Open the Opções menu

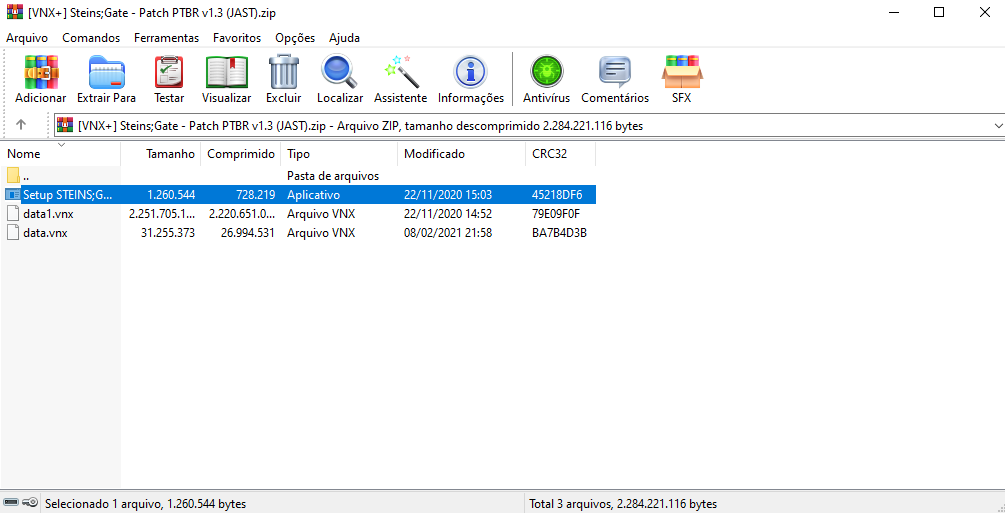(295, 38)
